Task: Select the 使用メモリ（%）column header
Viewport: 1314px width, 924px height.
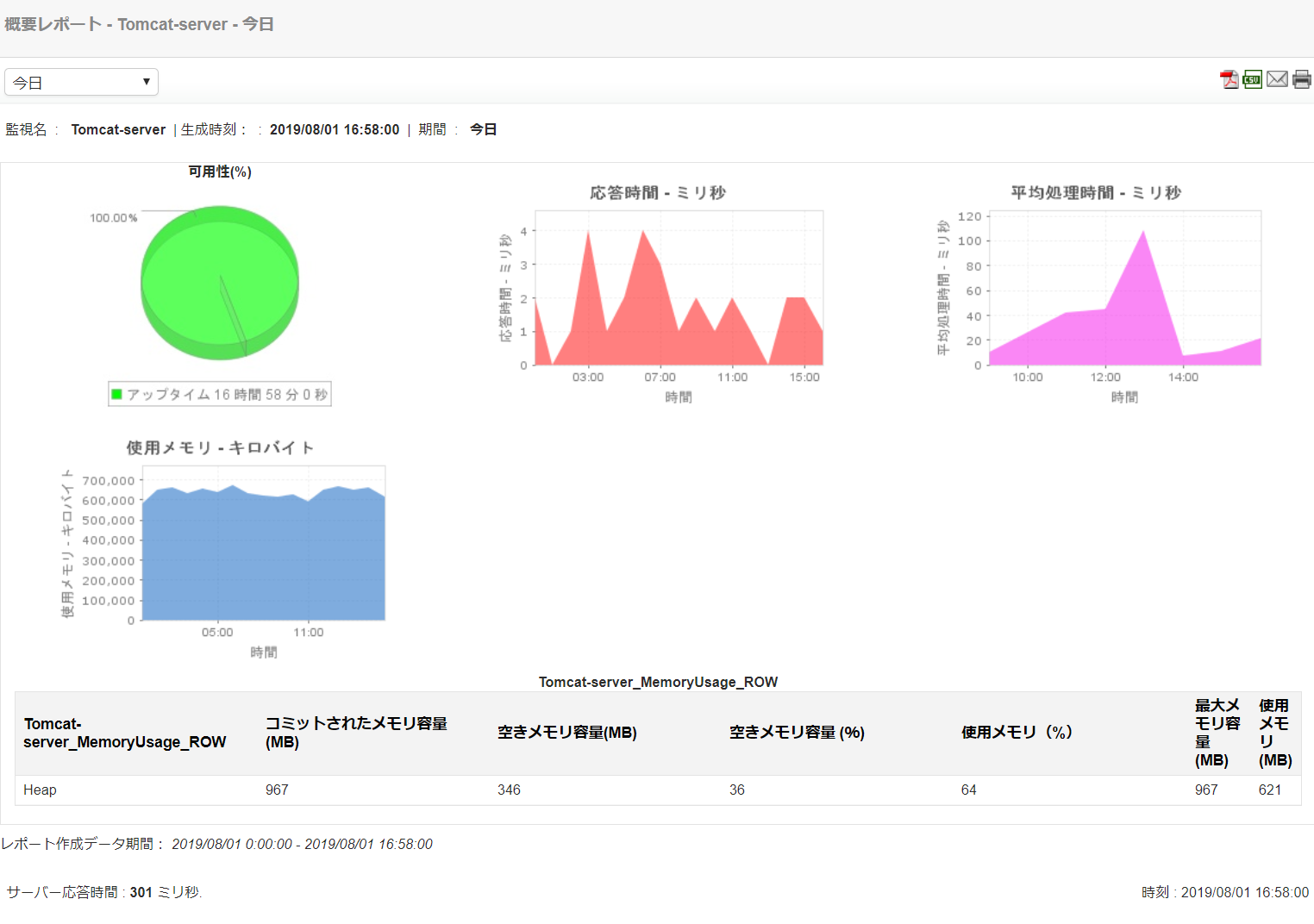Action: [1017, 733]
